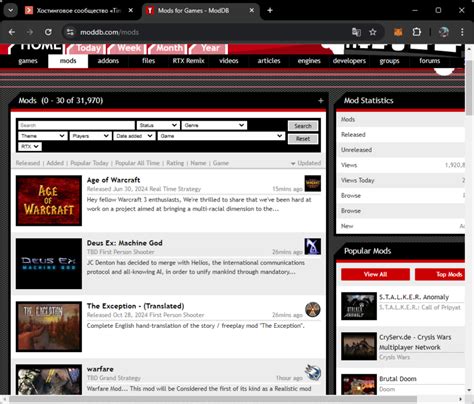Open the browser profile avatar
This screenshot has width=474, height=404.
[444, 32]
